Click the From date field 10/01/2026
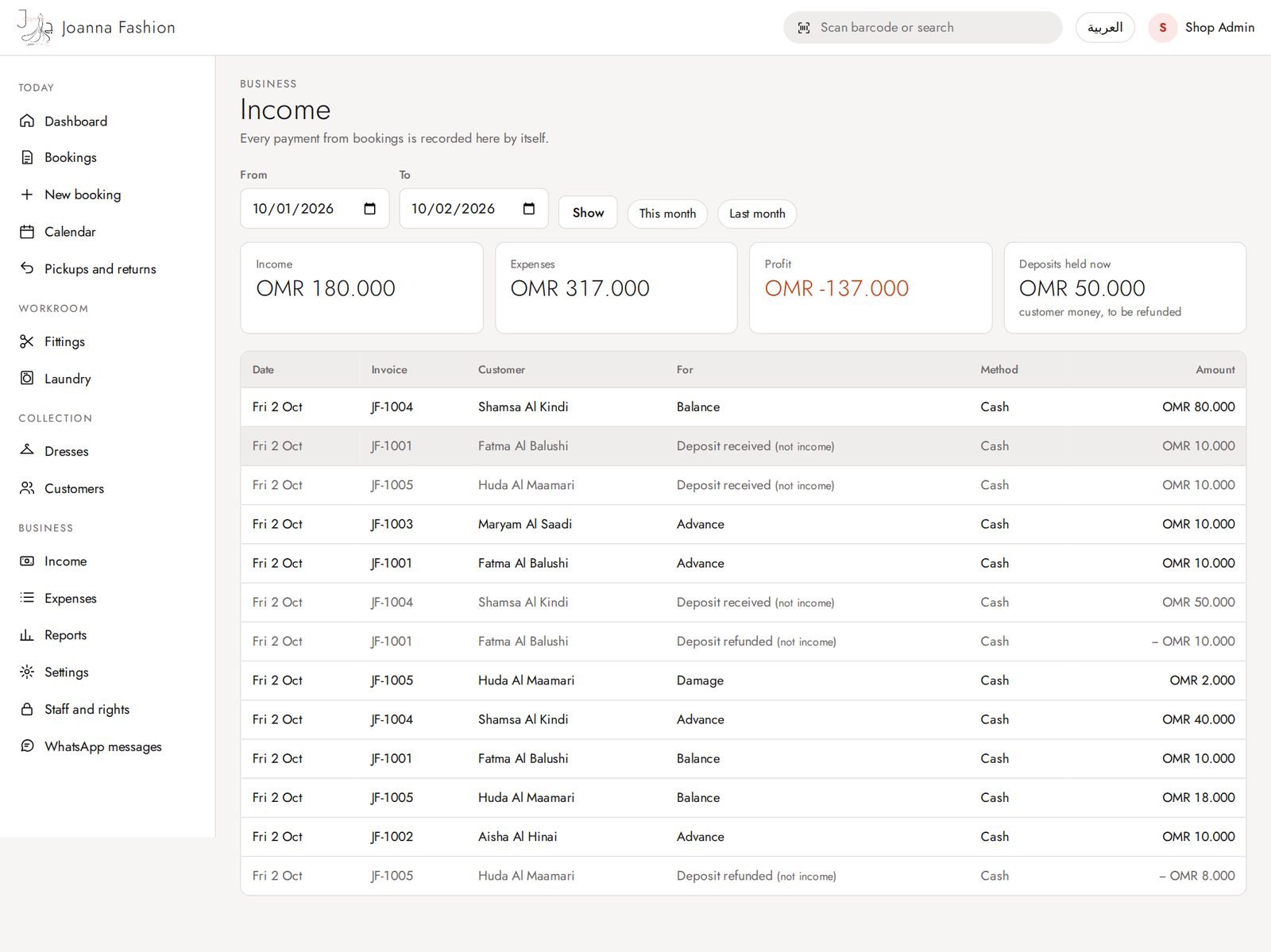Image resolution: width=1271 pixels, height=952 pixels. [315, 209]
